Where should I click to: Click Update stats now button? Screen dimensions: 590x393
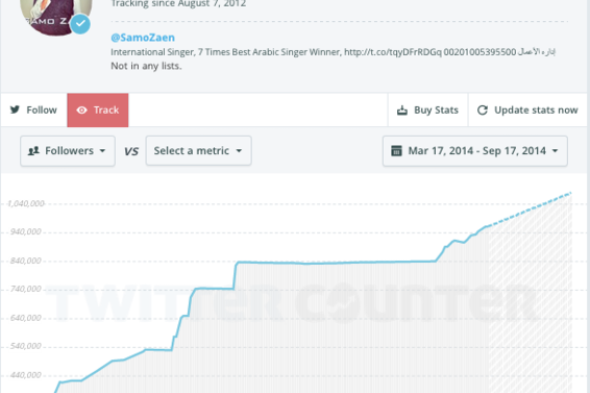(528, 110)
